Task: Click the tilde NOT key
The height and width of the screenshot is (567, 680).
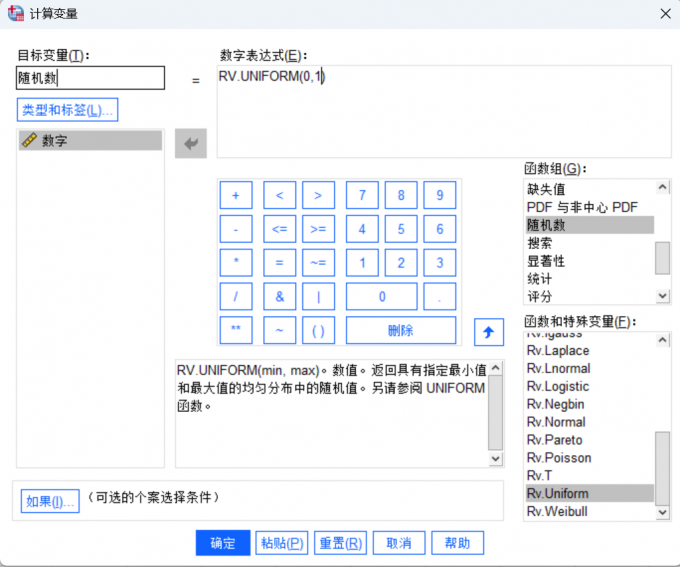Action: [280, 330]
